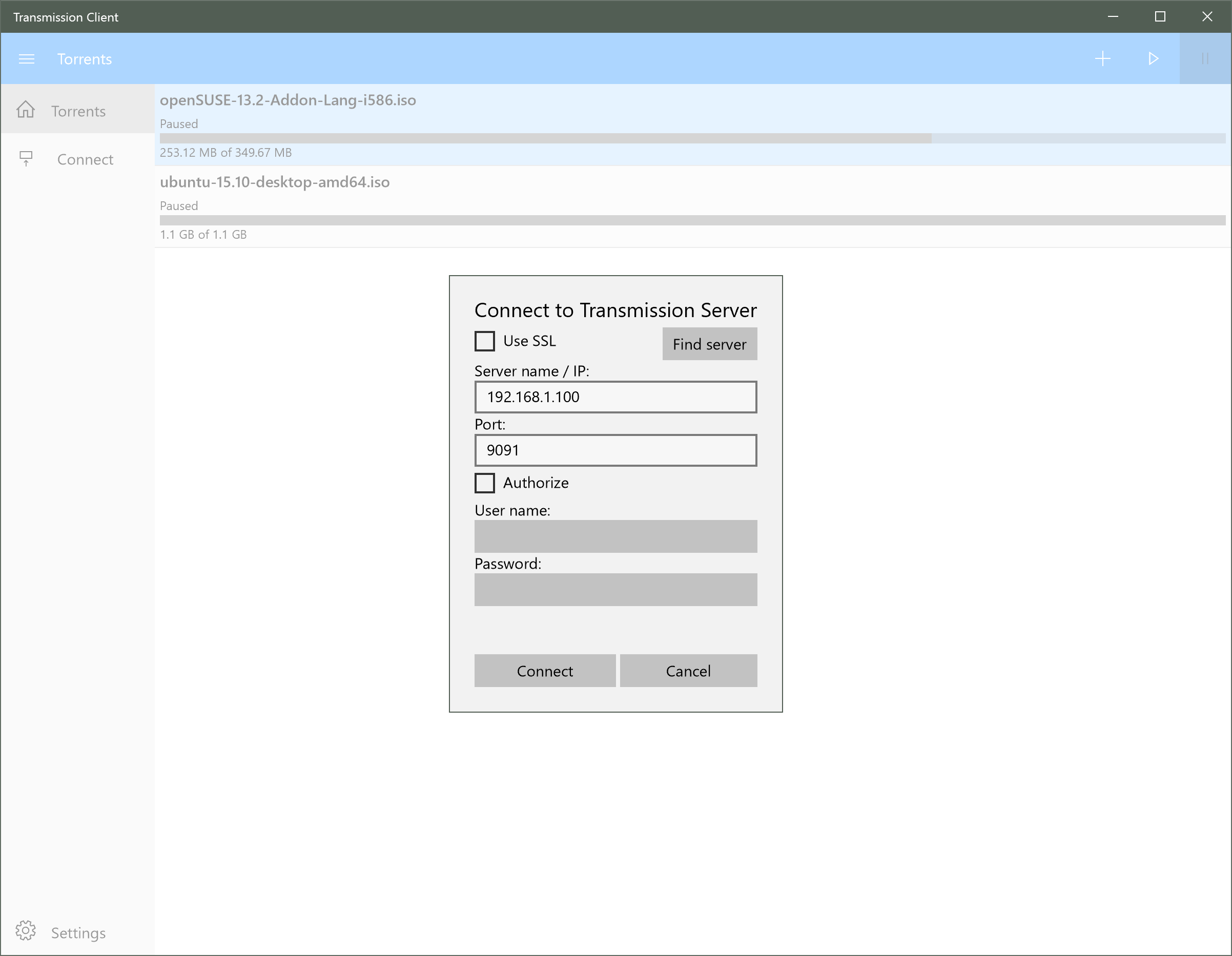1232x956 pixels.
Task: Maximize the Transmission Client window
Action: pos(1160,17)
